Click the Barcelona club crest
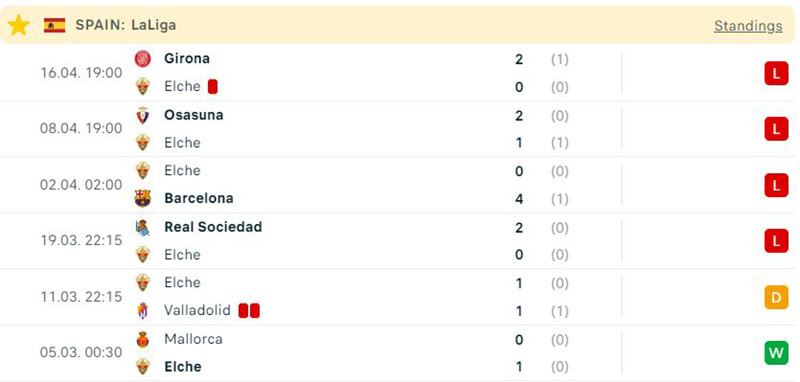 [x=142, y=198]
